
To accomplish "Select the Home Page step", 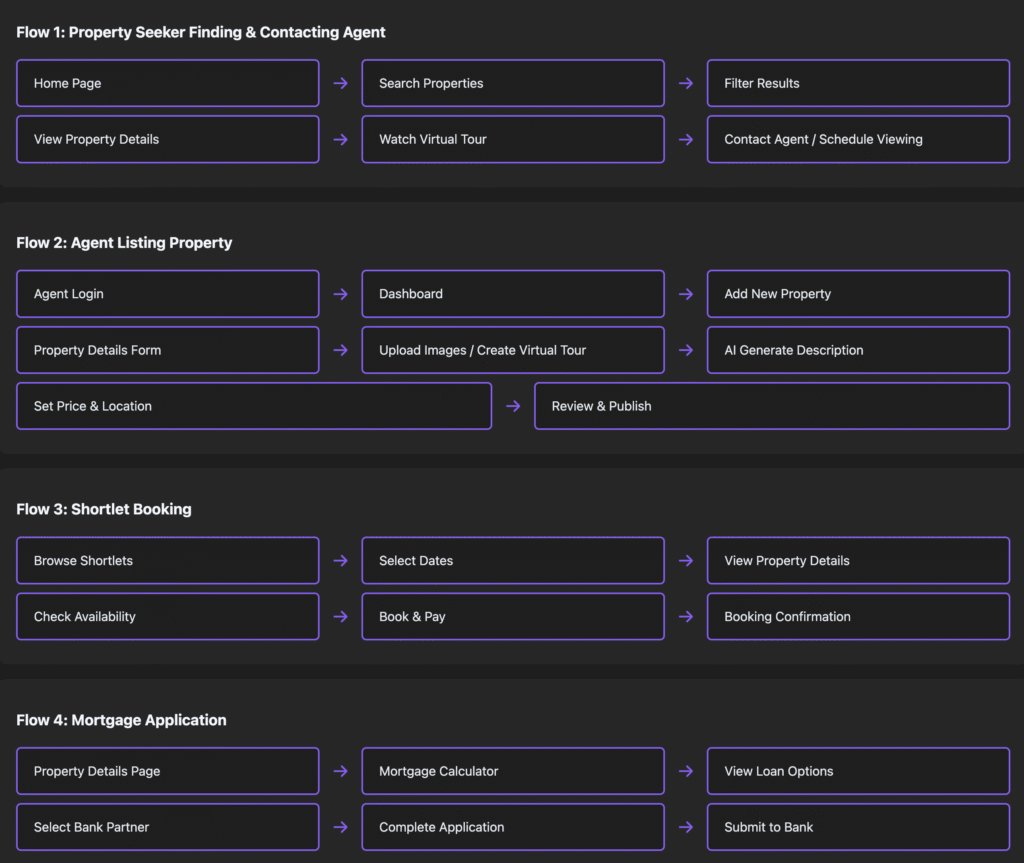I will click(168, 83).
